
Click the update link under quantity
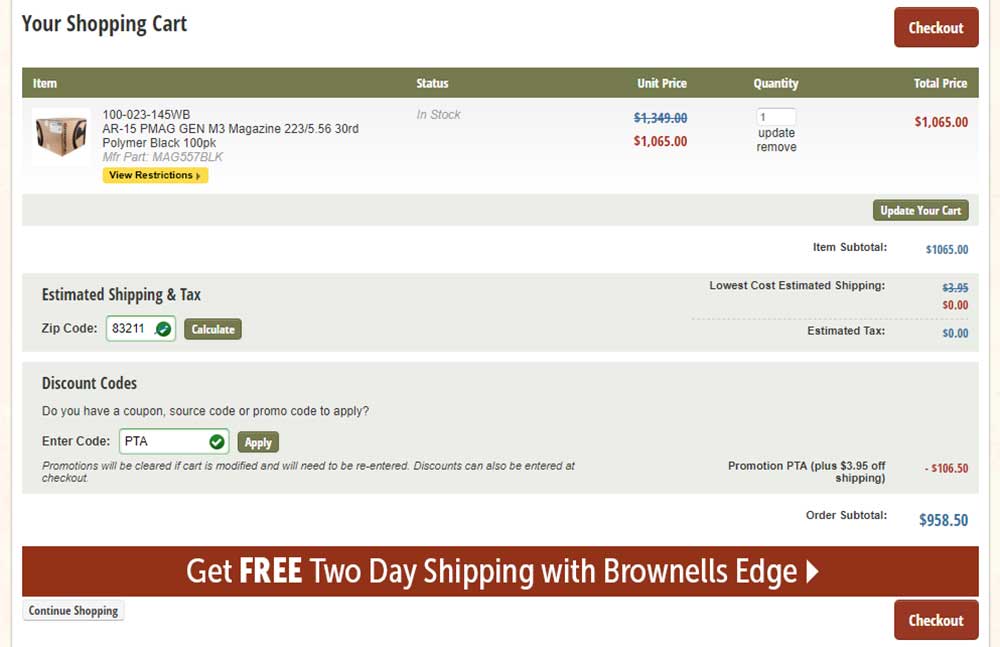(776, 133)
